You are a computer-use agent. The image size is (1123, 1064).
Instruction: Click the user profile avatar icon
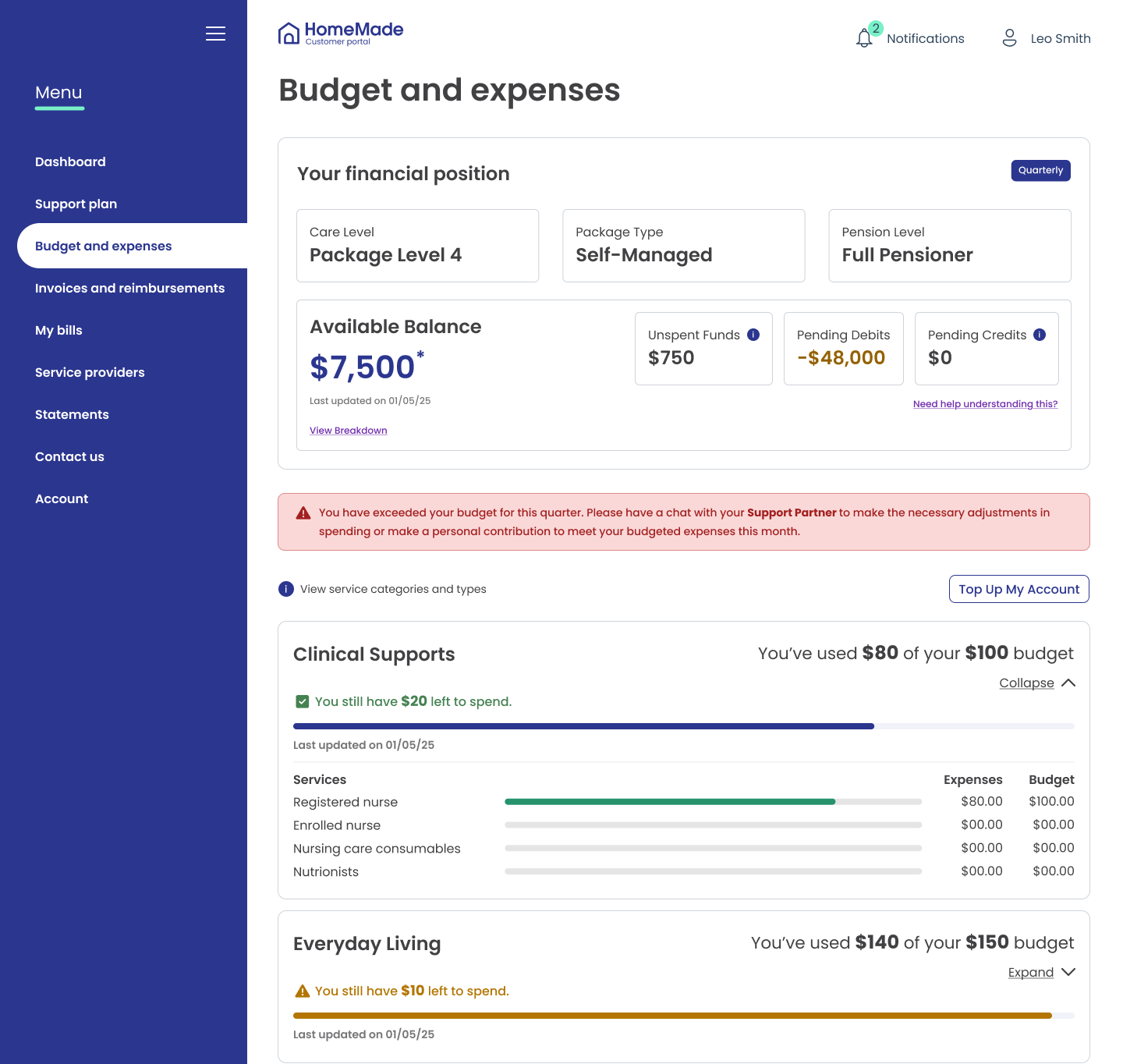pos(1009,38)
